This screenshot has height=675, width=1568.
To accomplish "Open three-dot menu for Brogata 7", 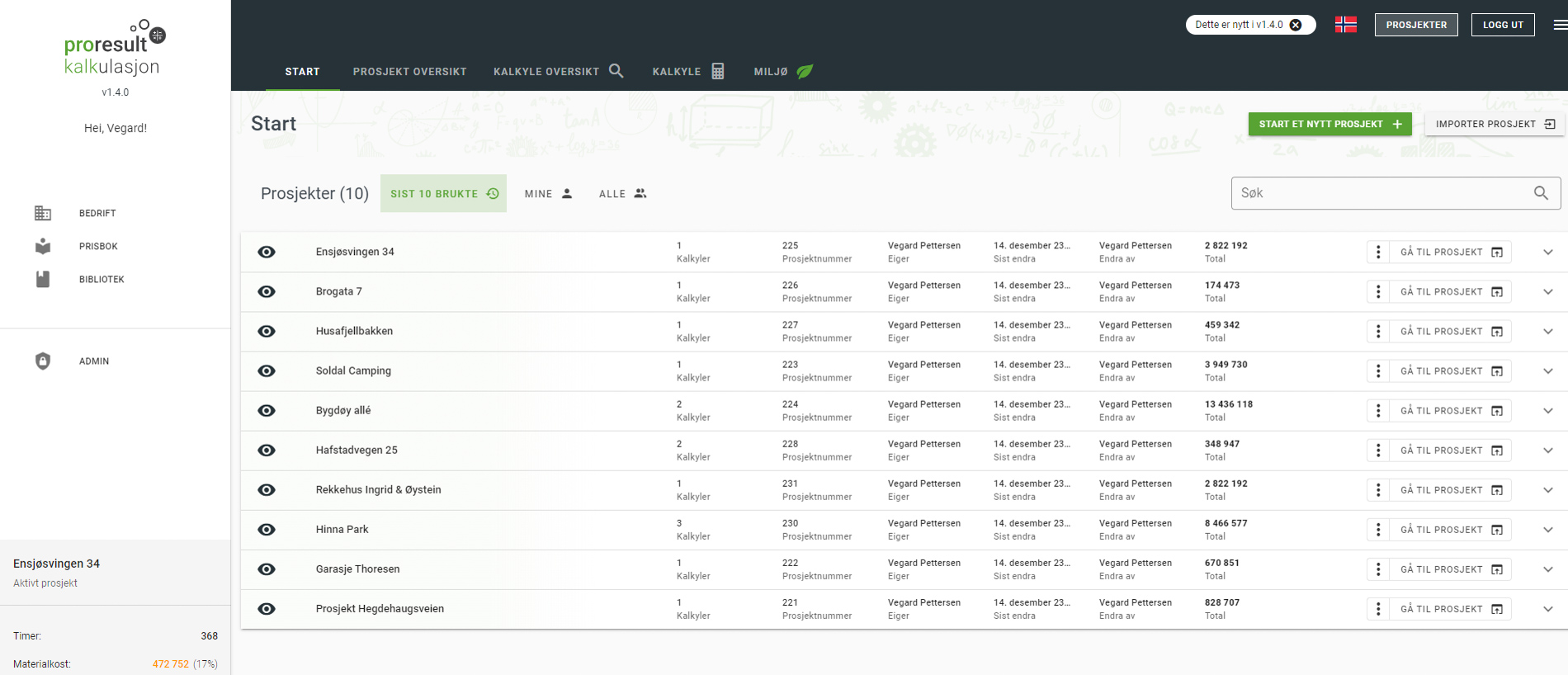I will click(1377, 291).
